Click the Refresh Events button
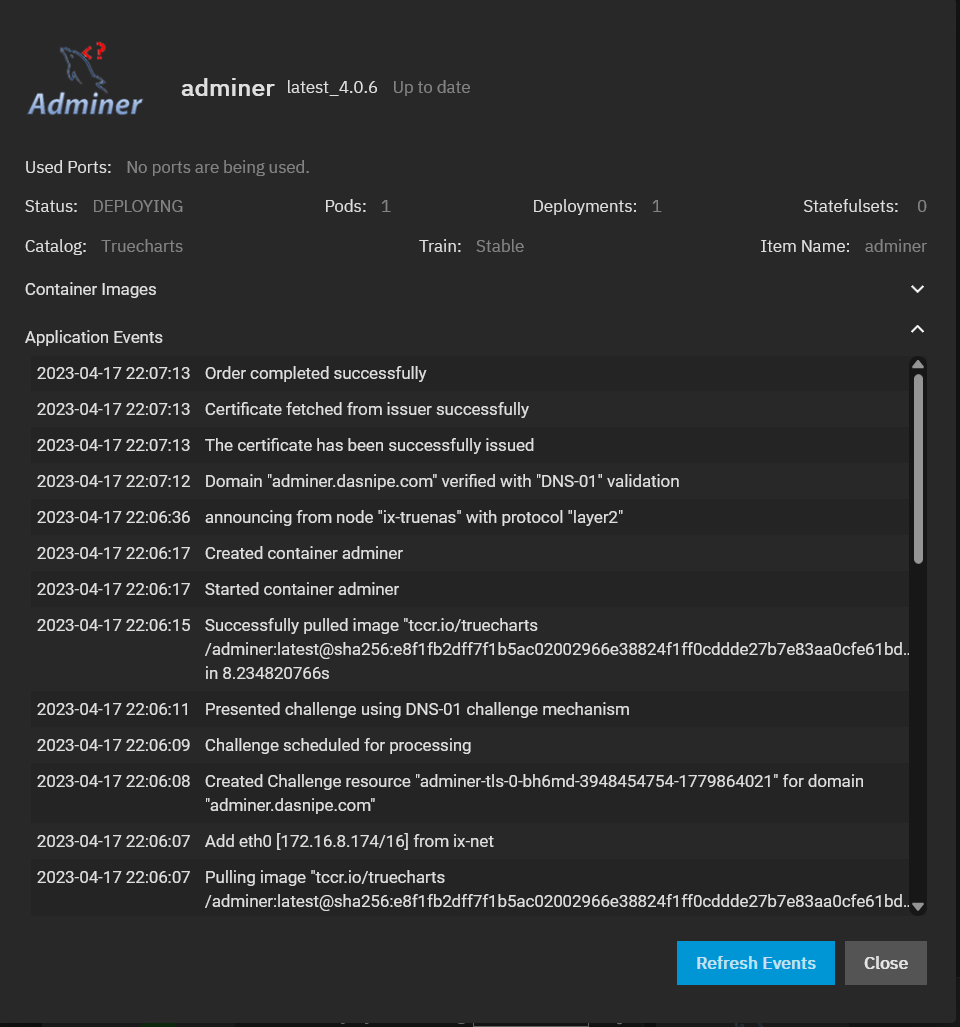This screenshot has height=1027, width=960. [x=755, y=963]
